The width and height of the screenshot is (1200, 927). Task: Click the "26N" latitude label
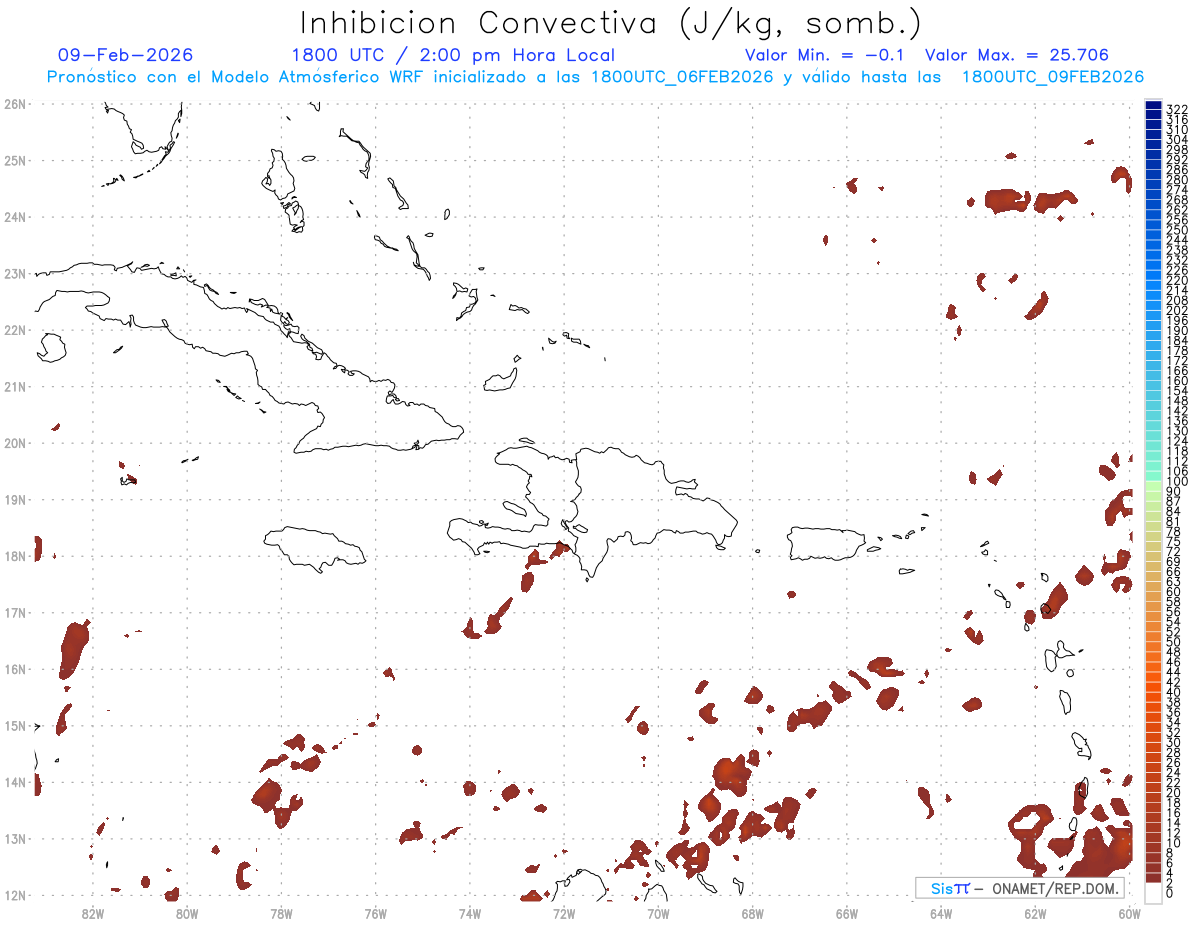pos(15,104)
